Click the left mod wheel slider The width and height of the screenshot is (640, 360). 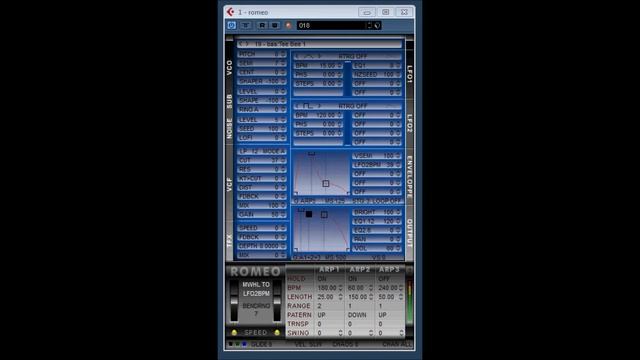(x=234, y=301)
